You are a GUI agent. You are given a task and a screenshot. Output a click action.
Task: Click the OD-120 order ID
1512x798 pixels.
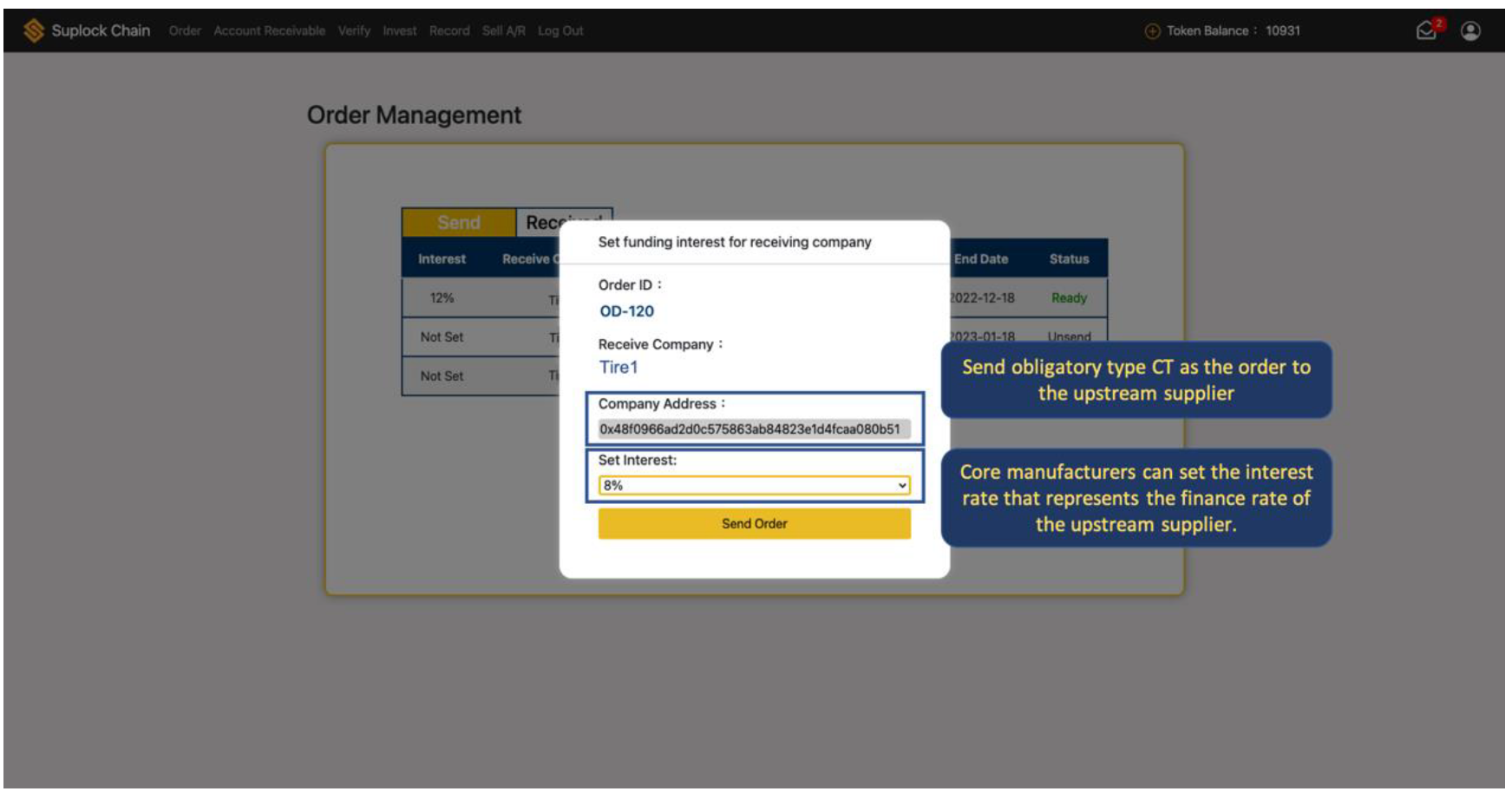626,311
